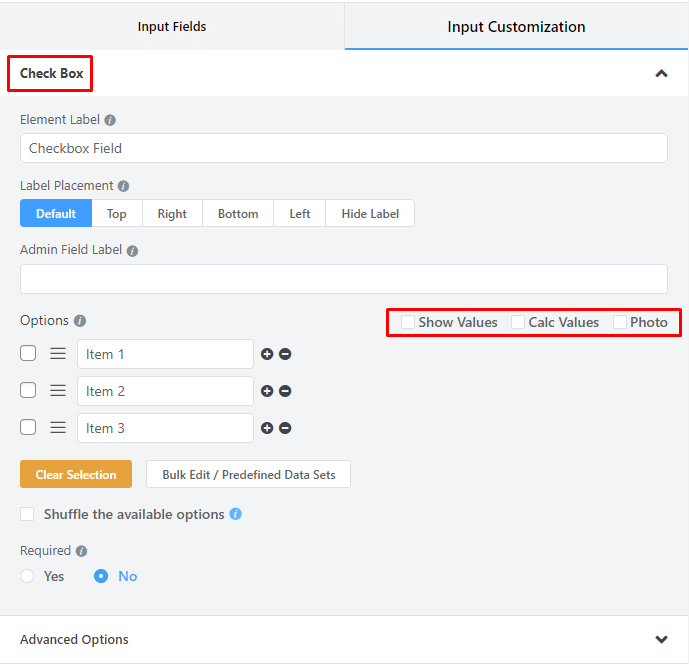The image size is (689, 664).
Task: Click the info icon beside Label Placement
Action: pos(123,186)
